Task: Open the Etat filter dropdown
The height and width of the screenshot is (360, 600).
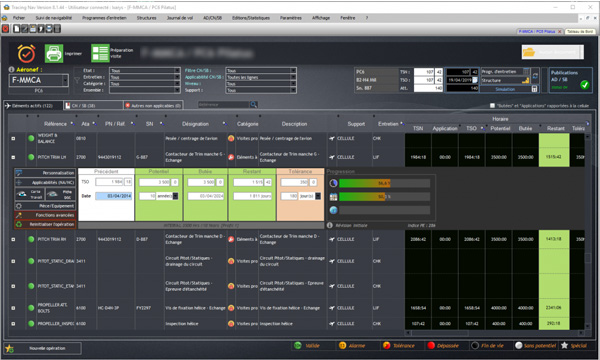Action: (177, 70)
